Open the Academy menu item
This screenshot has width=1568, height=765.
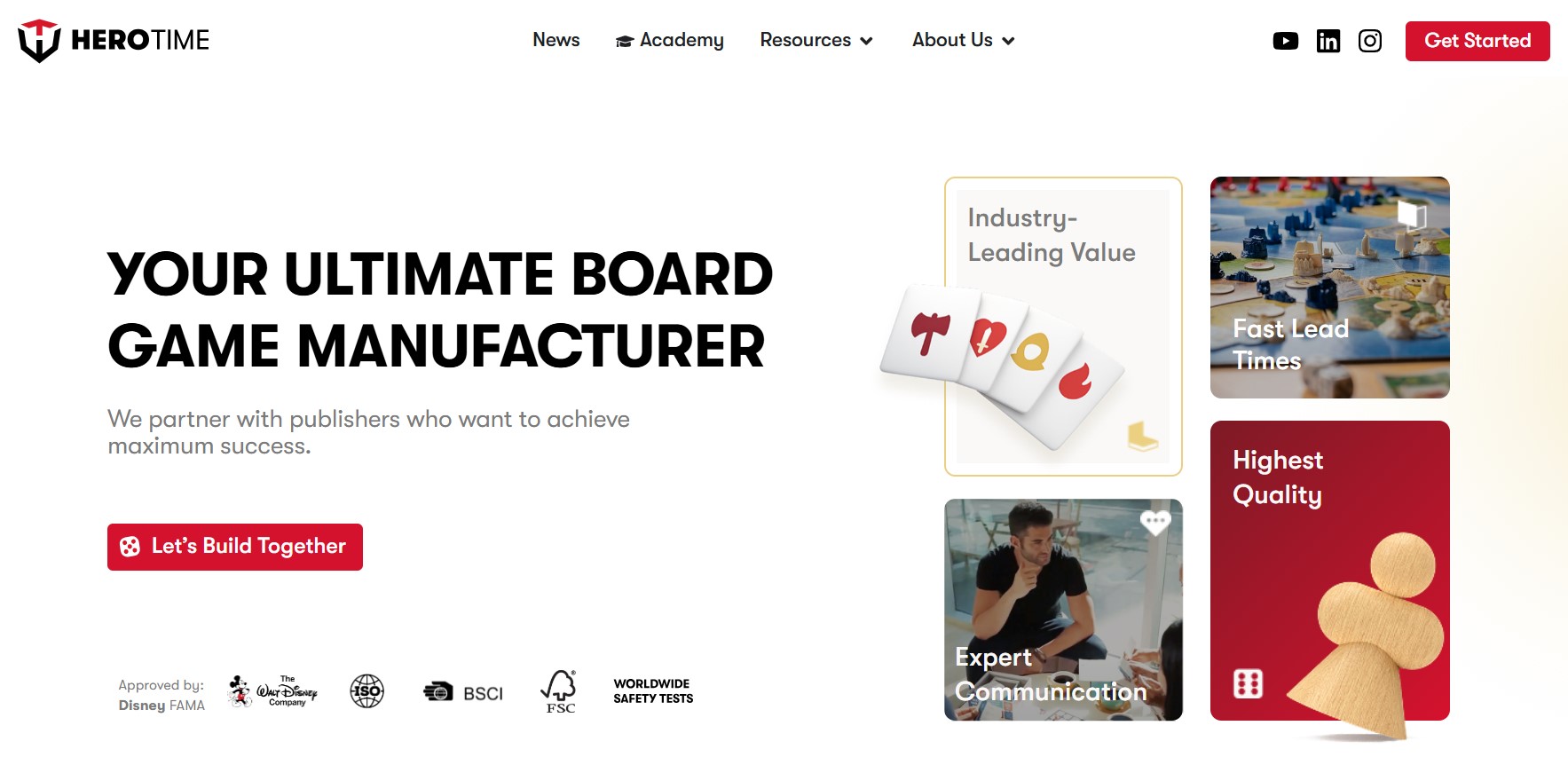pyautogui.click(x=669, y=41)
